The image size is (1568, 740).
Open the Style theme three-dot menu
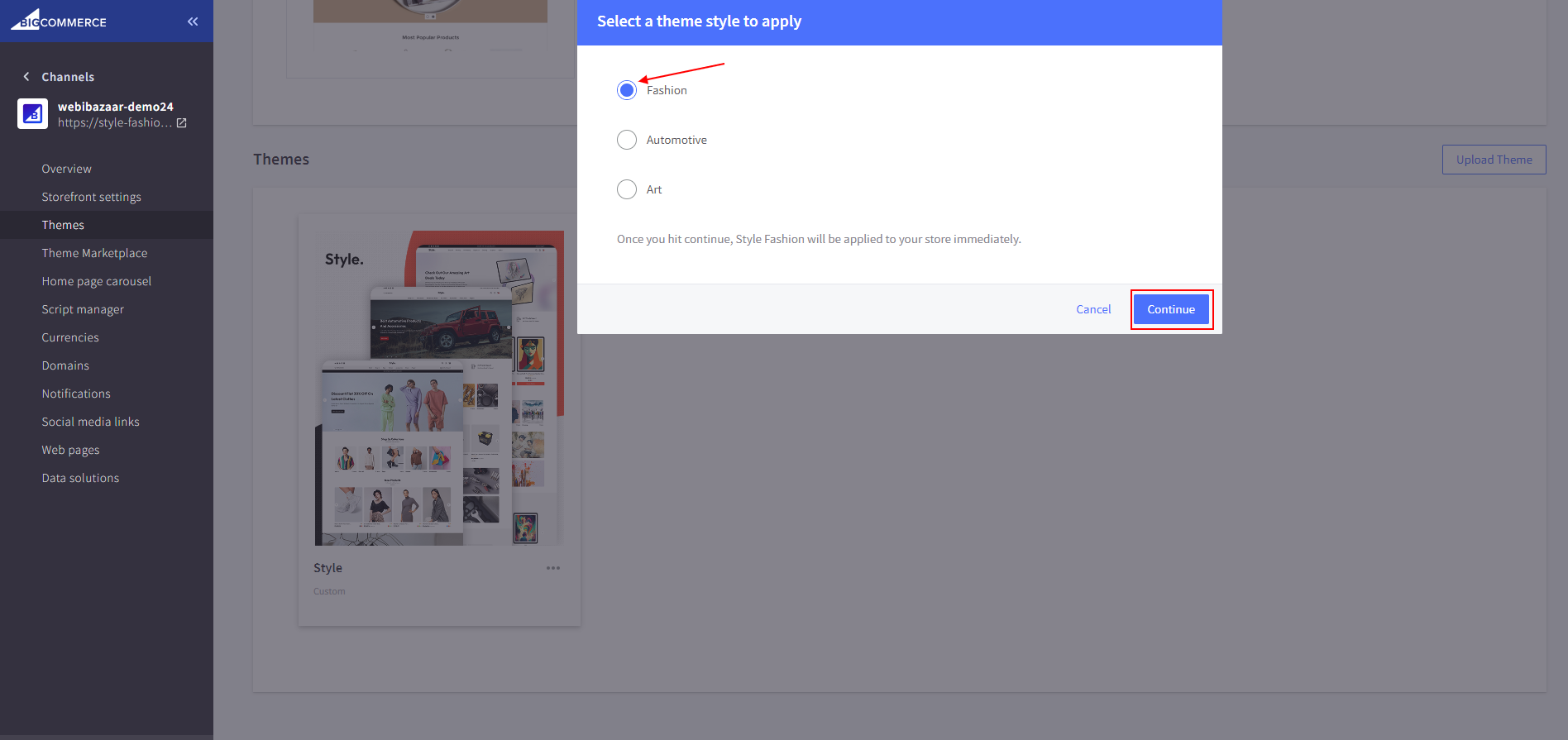pos(553,568)
